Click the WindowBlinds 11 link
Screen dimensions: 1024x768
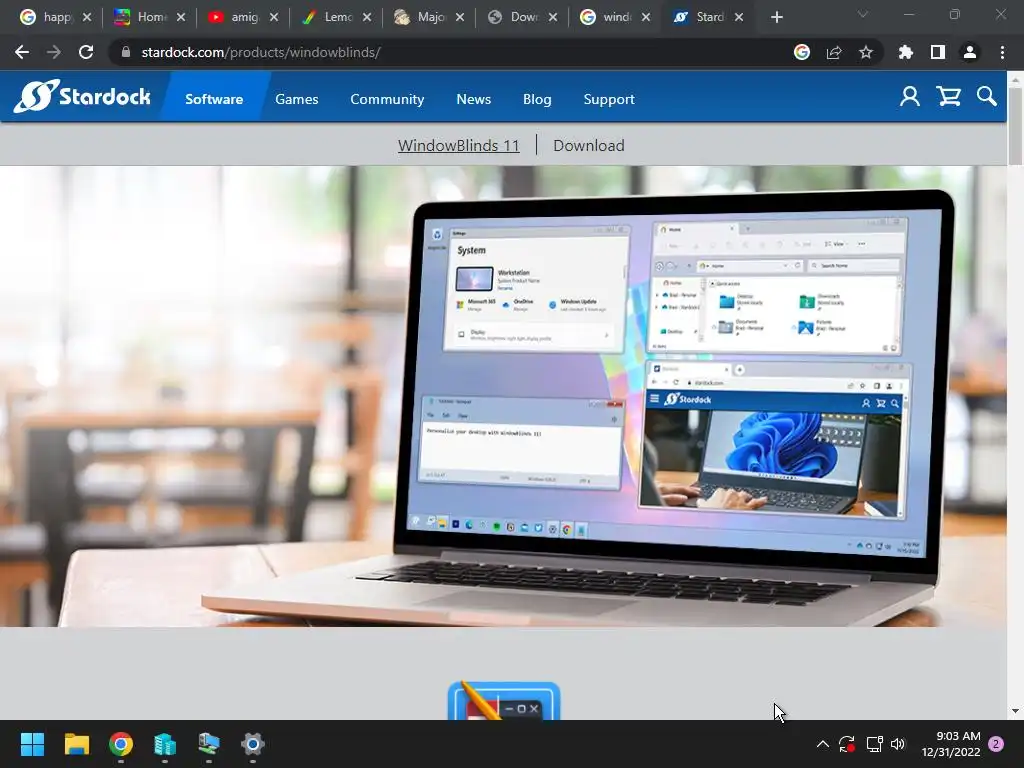(458, 145)
